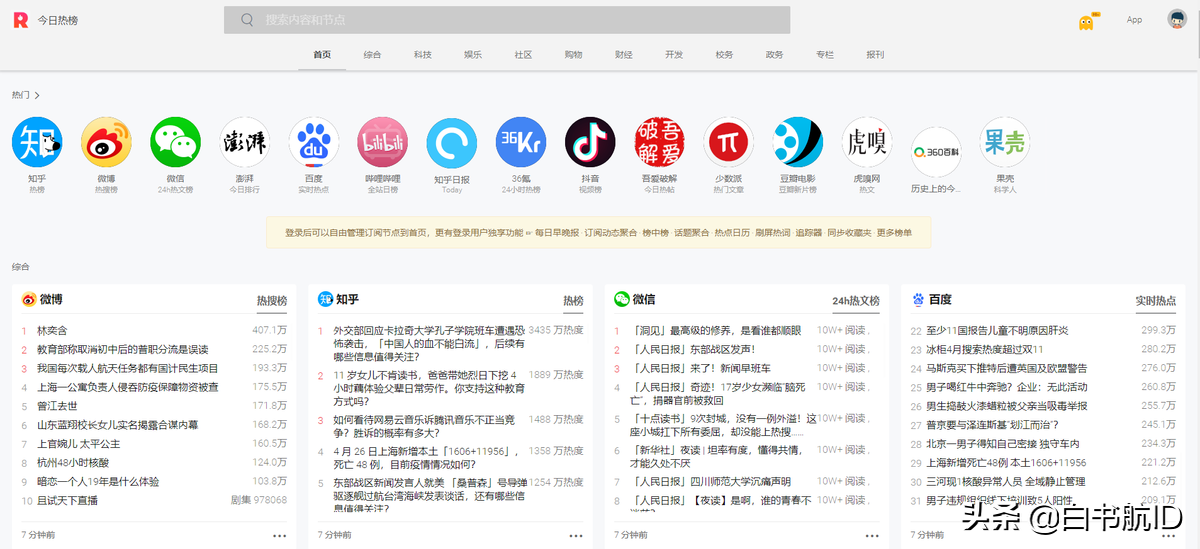The height and width of the screenshot is (549, 1200).
Task: Open the Zhihu item about 外交部回应卡拉奇大学
Action: (429, 343)
